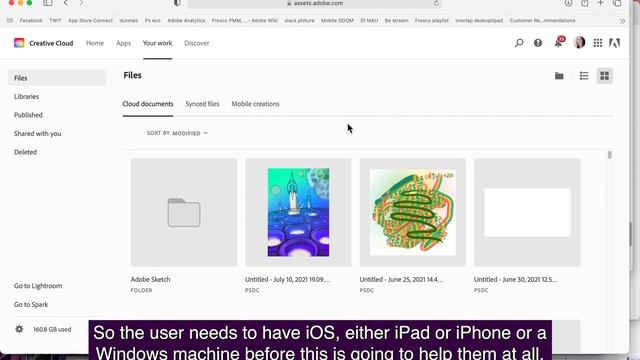Open Untitled July 10, 2021 document thumbnail

(298, 212)
